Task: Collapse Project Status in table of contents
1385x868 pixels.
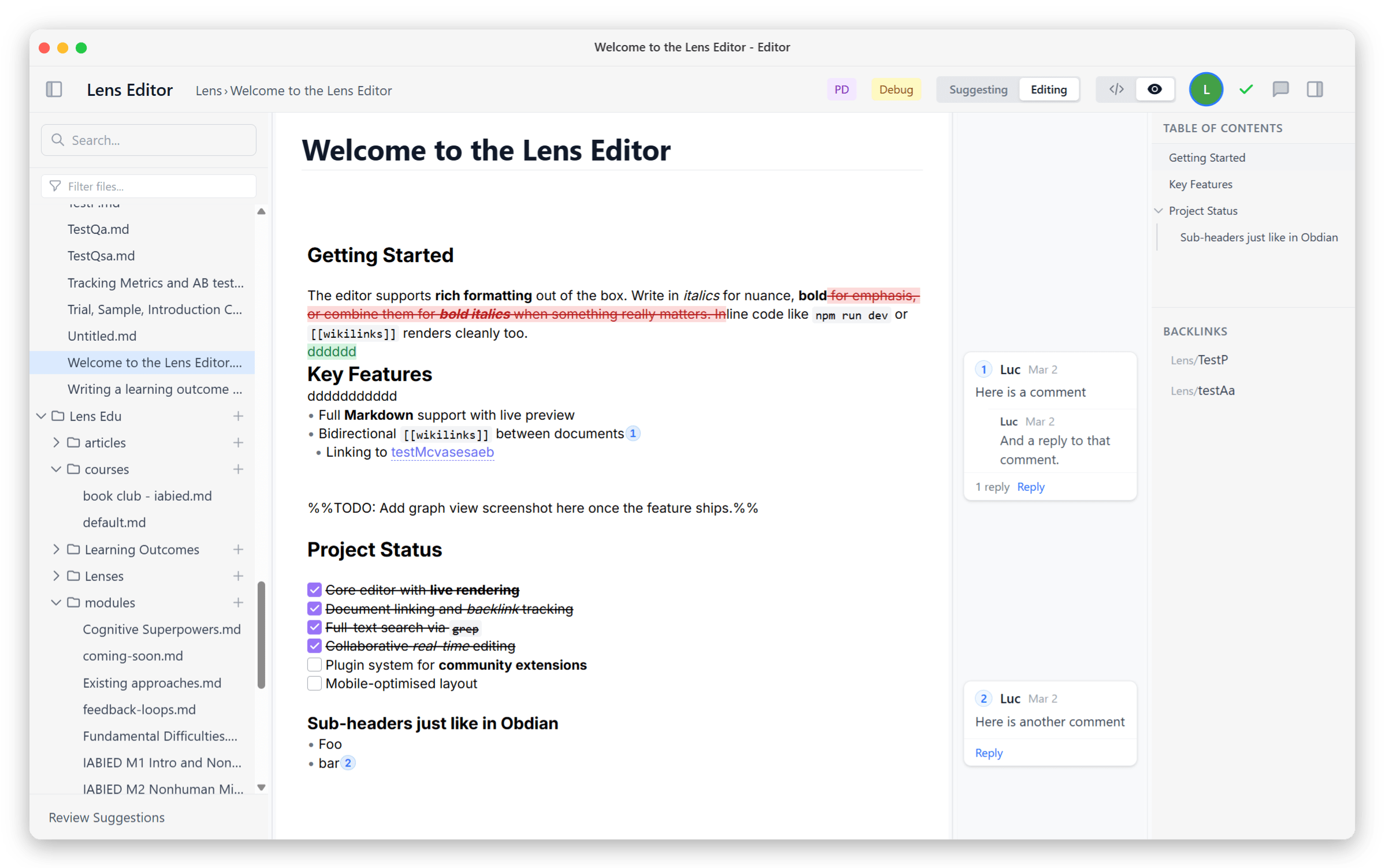Action: [x=1159, y=211]
